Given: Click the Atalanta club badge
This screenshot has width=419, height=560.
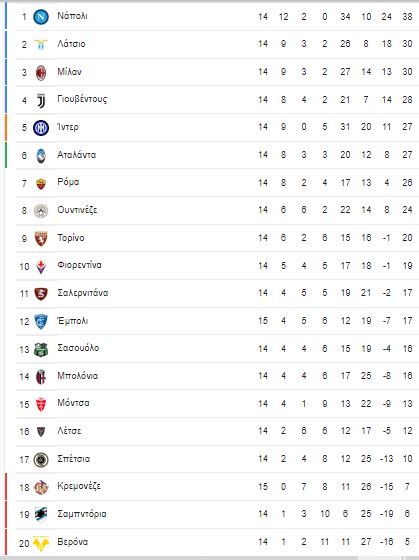Looking at the screenshot, I should point(41,156).
